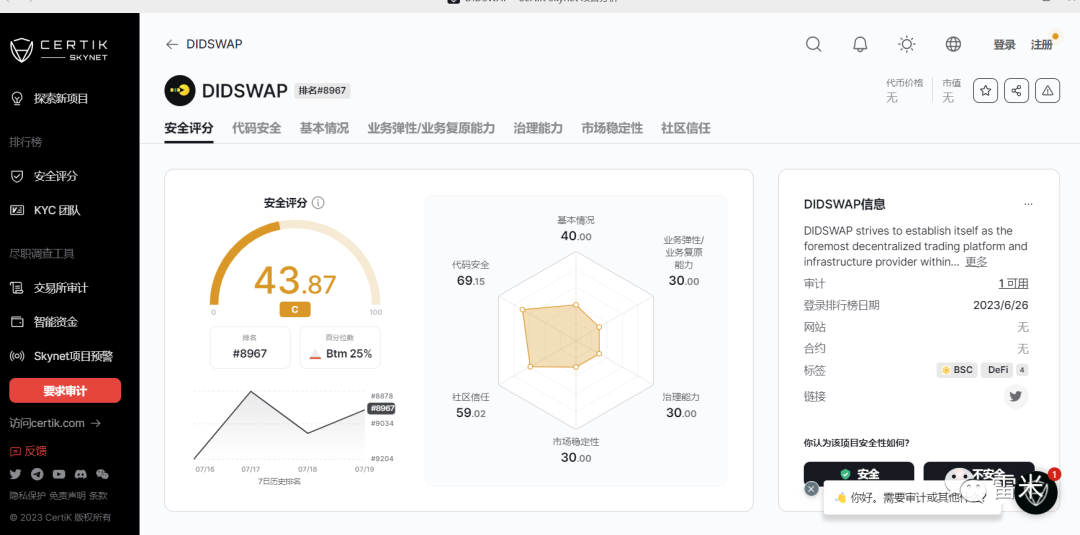The image size is (1080, 535).
Task: Switch to the 市场稳定性 tab
Action: [x=612, y=128]
